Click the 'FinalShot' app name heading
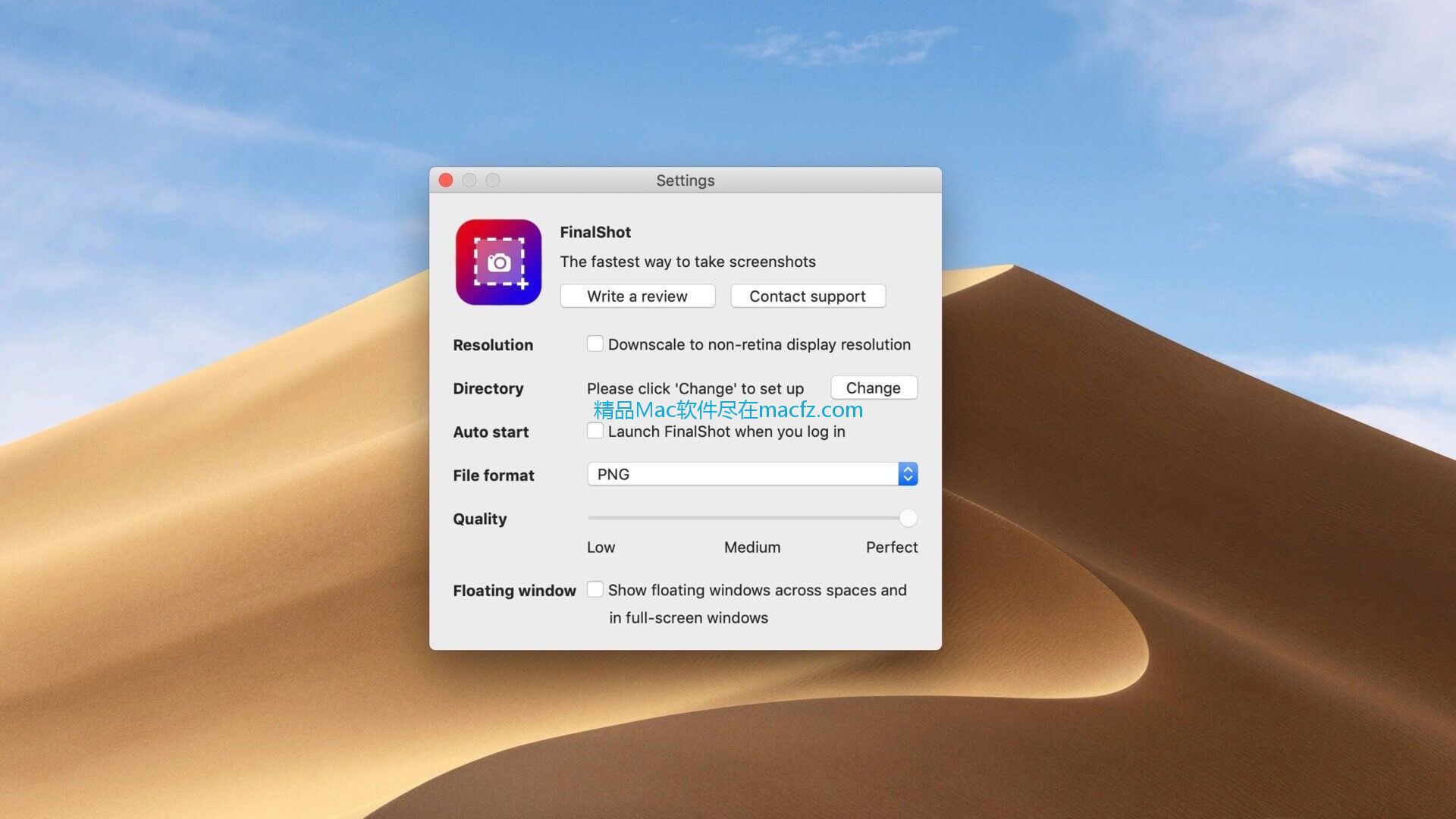 [x=595, y=233]
